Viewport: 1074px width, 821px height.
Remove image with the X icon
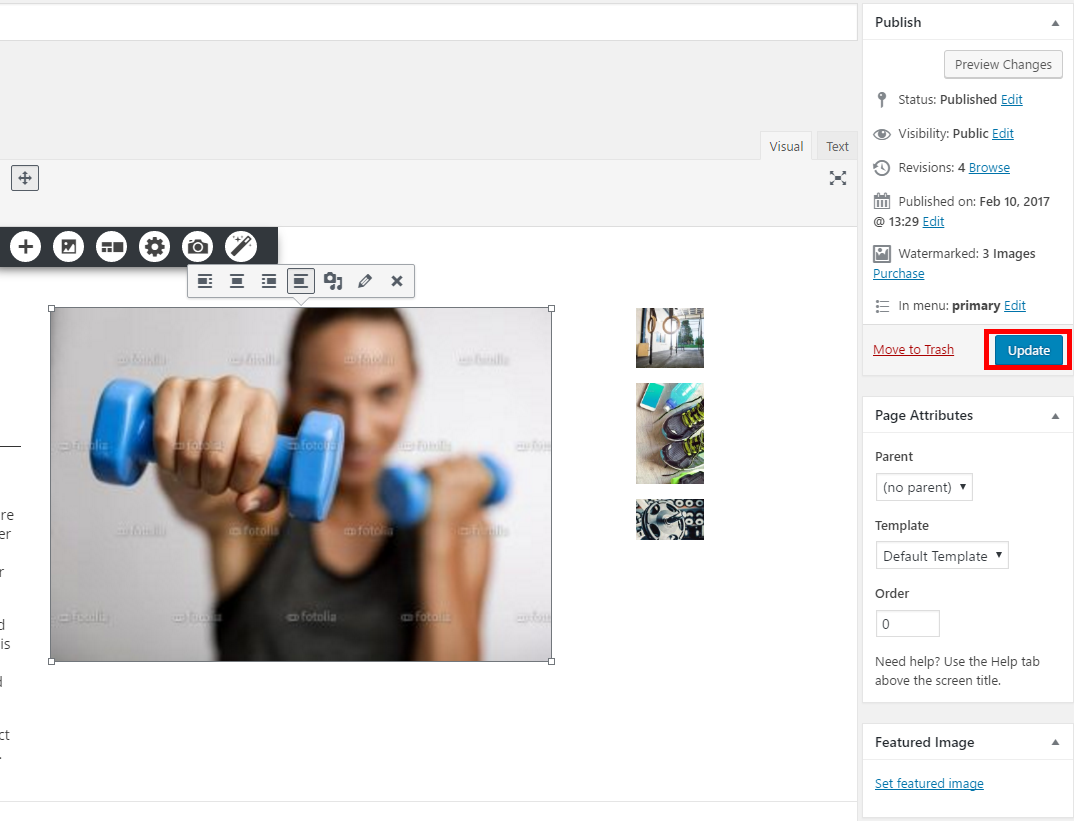(x=397, y=281)
